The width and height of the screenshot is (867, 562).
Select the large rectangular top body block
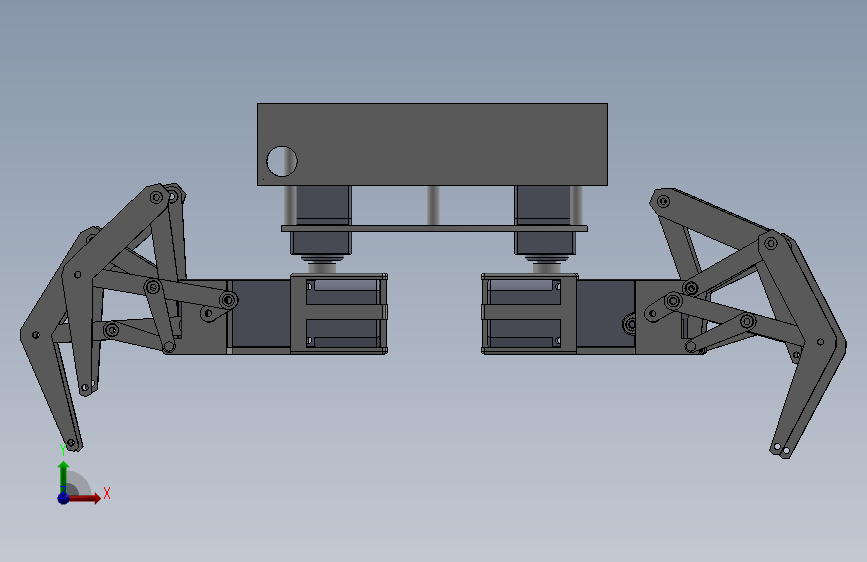(x=432, y=144)
